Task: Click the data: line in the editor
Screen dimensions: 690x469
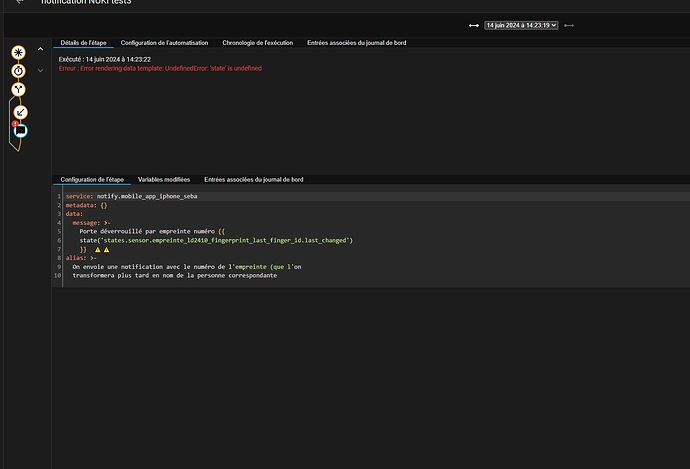Action: (x=74, y=214)
